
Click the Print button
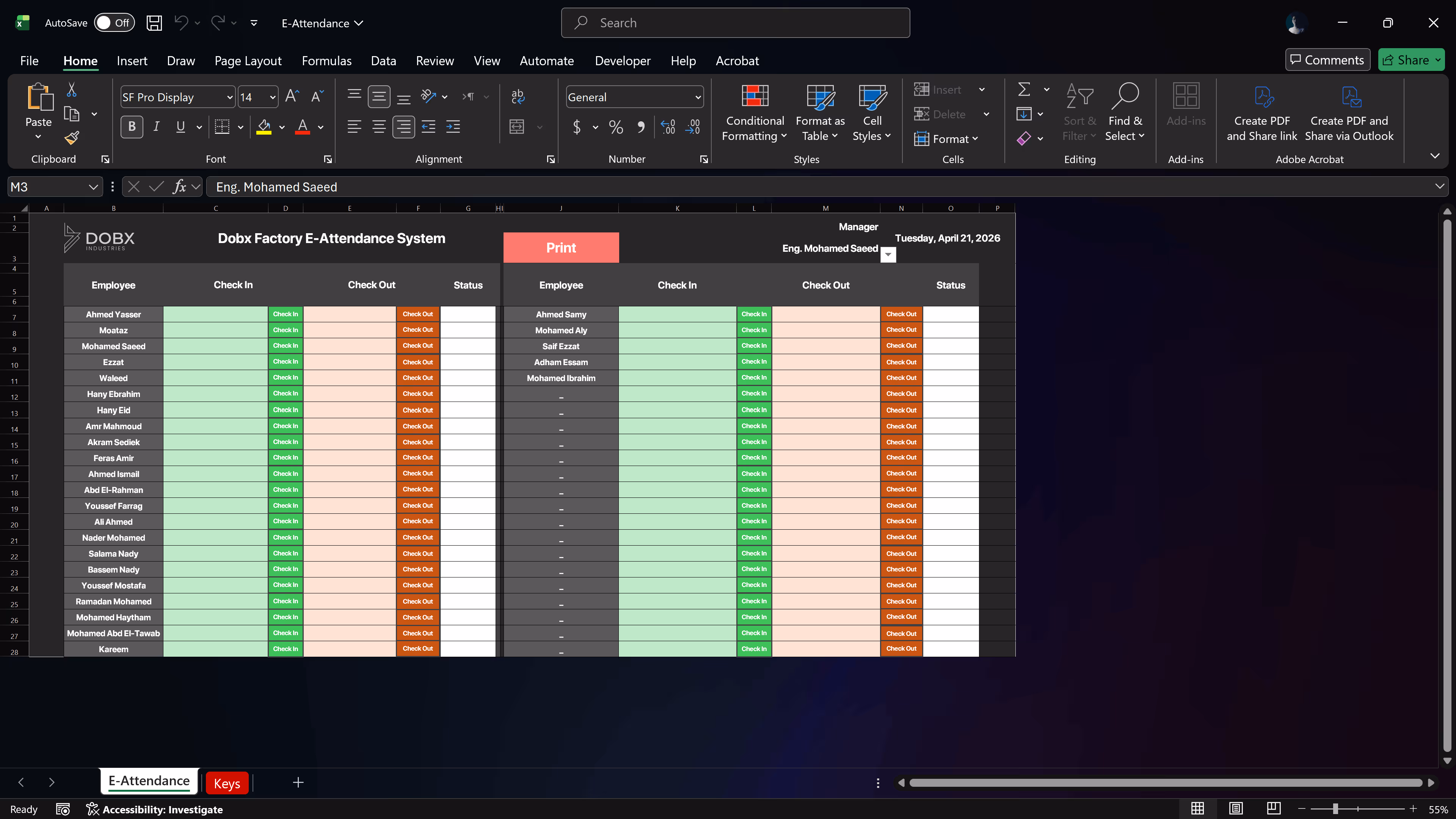(561, 248)
